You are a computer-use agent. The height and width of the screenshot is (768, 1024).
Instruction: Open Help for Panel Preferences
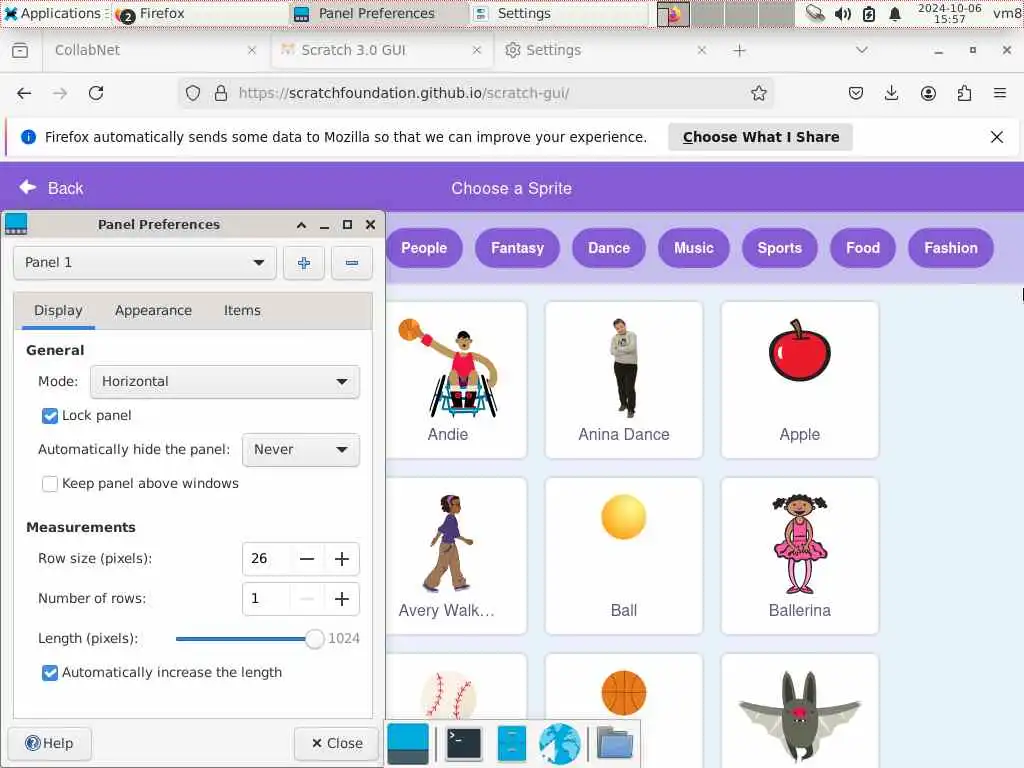pos(49,744)
